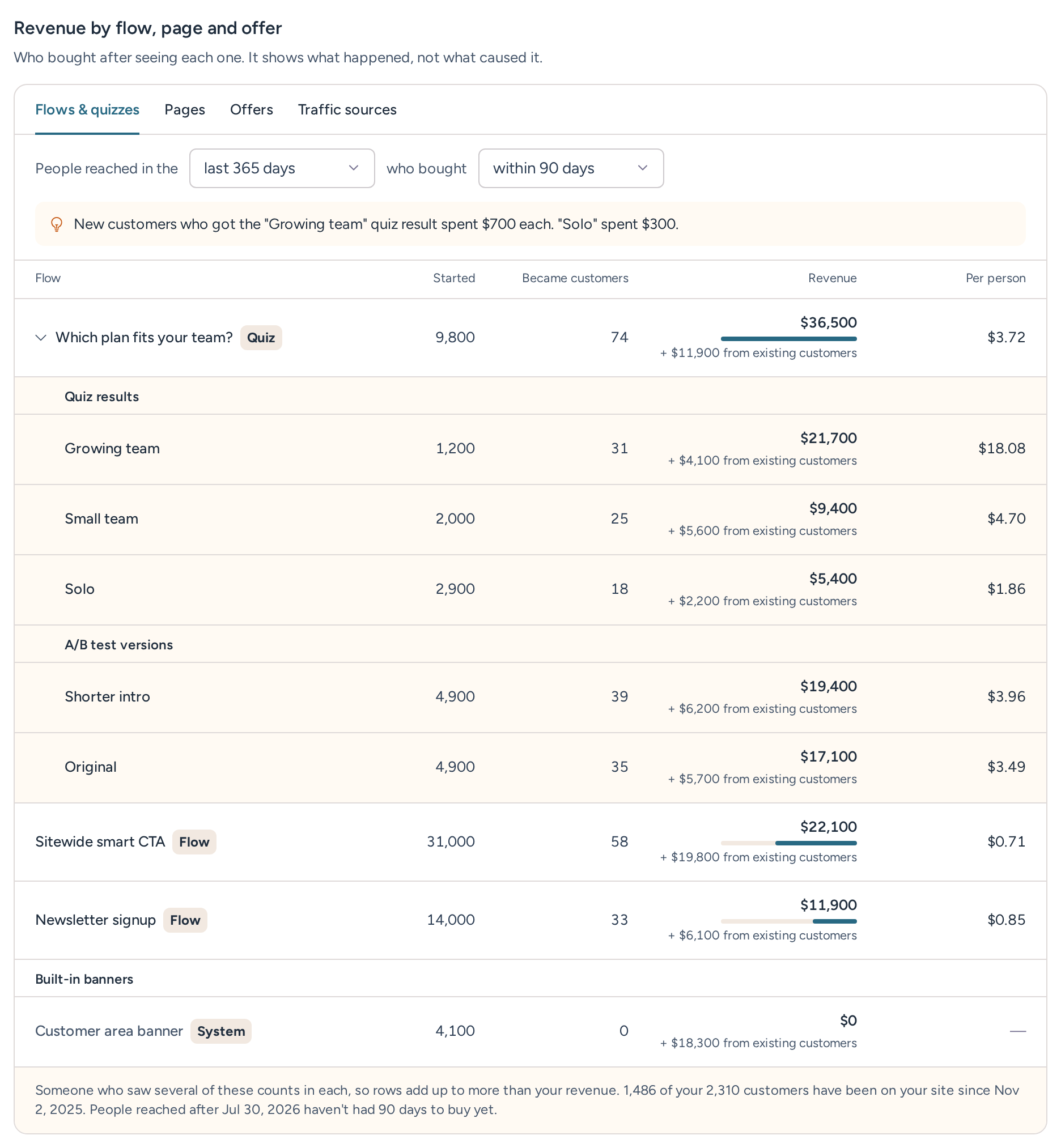Screen dimensions: 1061x1148
Task: Click the Per person column header
Action: pyautogui.click(x=995, y=278)
